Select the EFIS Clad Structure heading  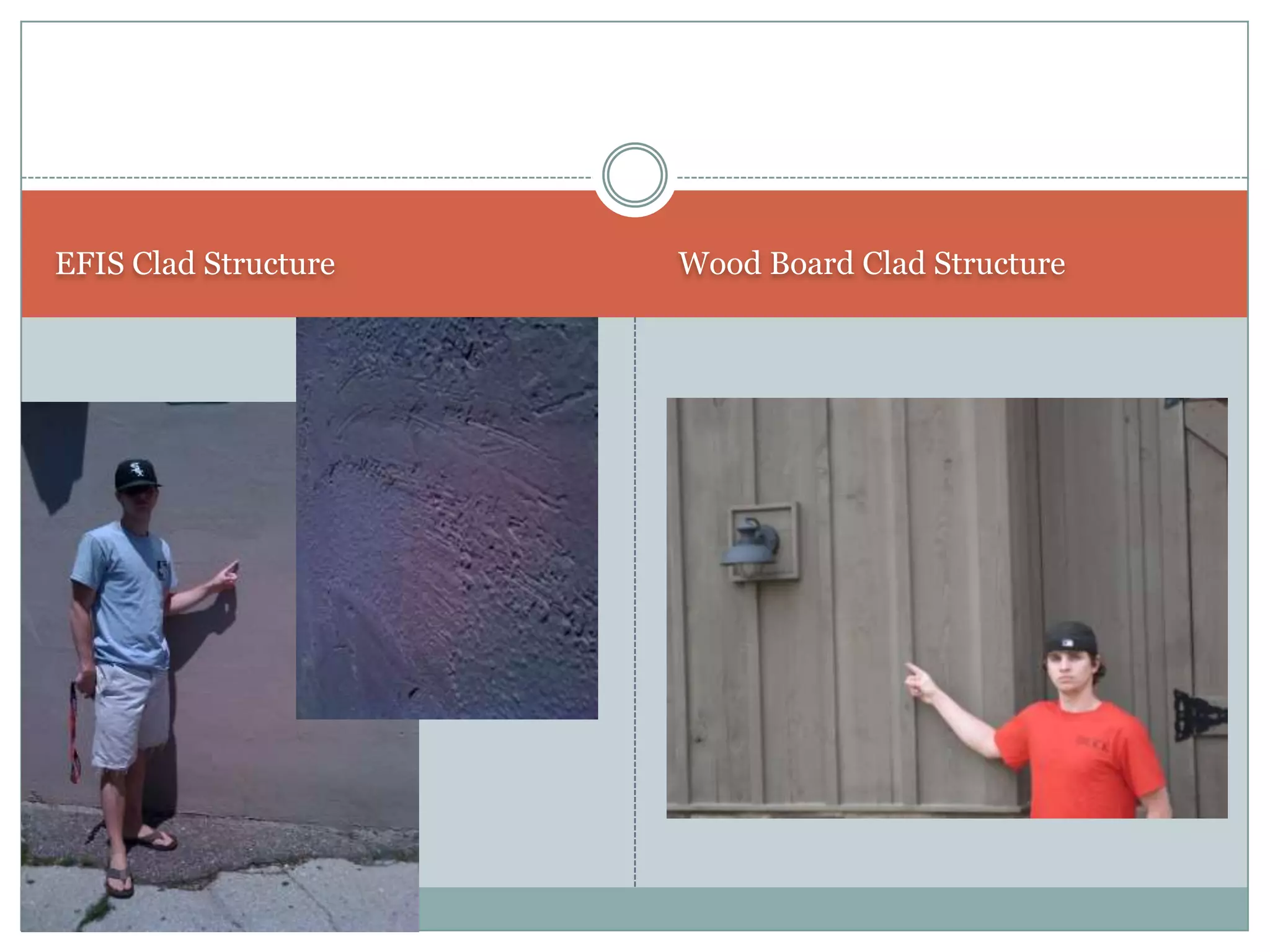coord(195,263)
